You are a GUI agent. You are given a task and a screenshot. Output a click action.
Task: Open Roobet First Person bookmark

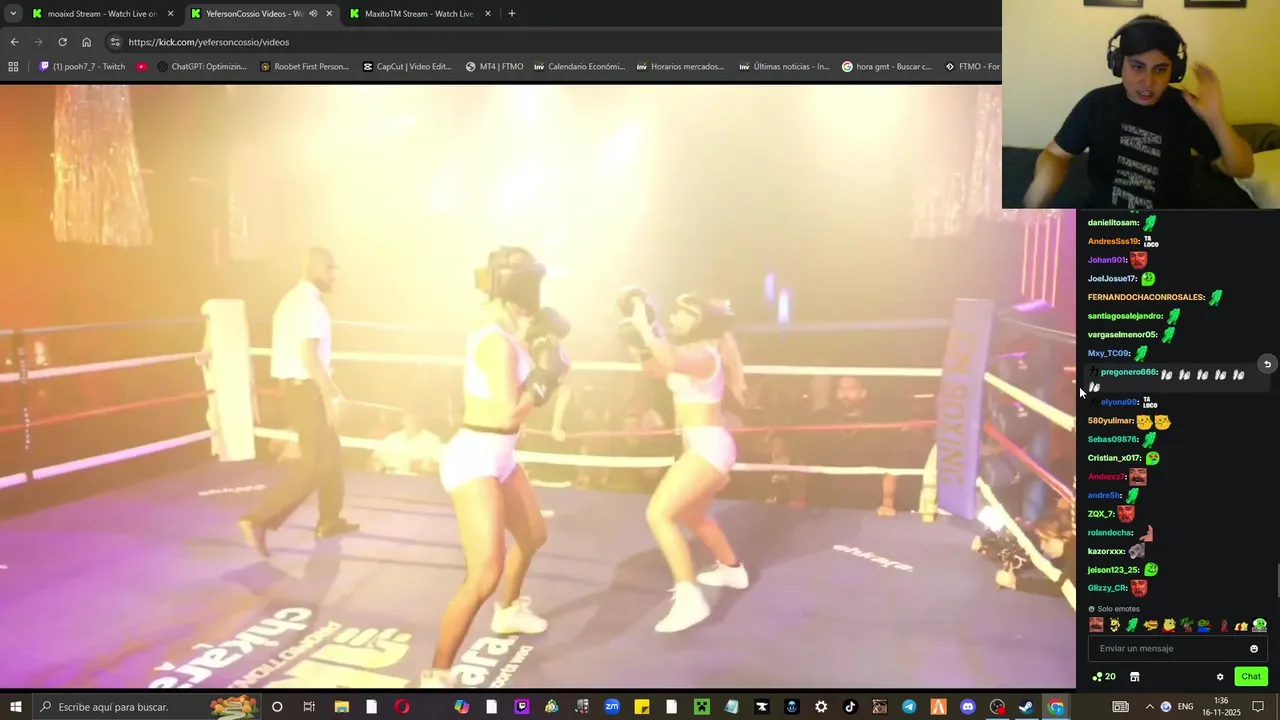(304, 67)
